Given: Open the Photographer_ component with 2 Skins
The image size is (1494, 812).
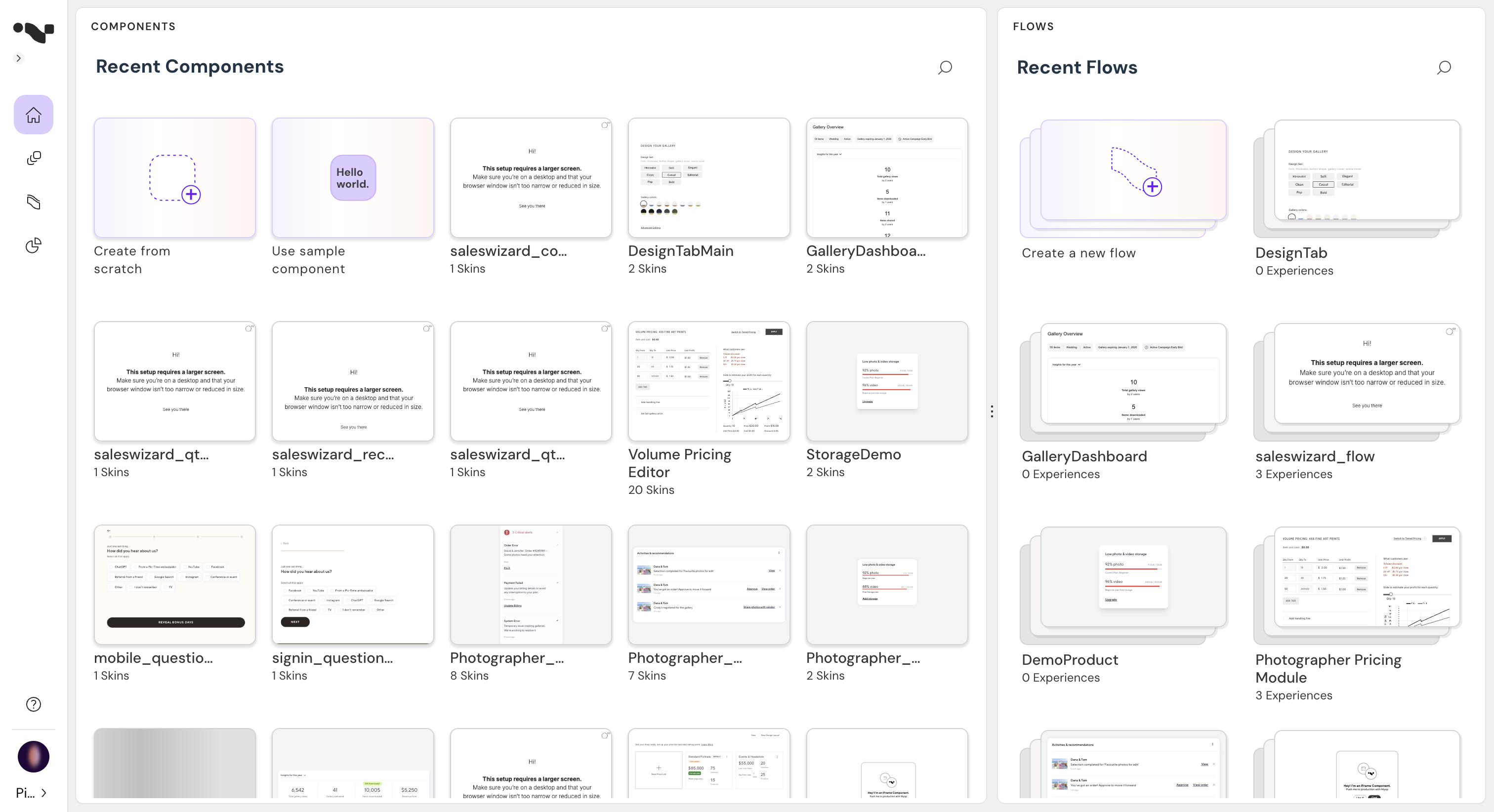Looking at the screenshot, I should click(x=887, y=585).
